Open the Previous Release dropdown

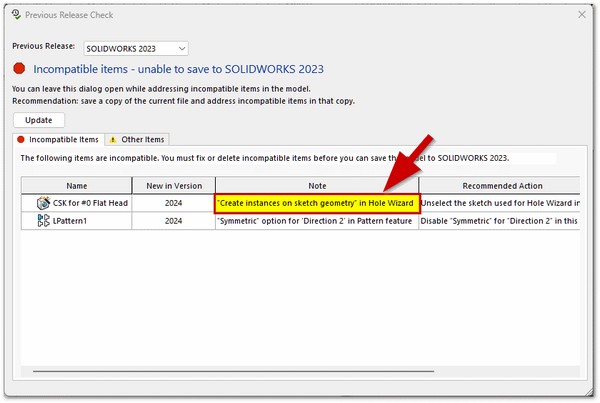point(136,49)
